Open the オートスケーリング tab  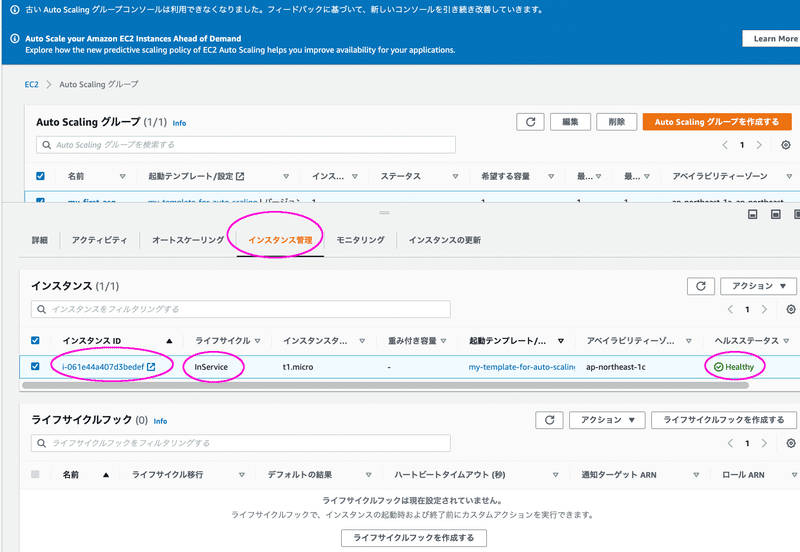click(x=188, y=240)
